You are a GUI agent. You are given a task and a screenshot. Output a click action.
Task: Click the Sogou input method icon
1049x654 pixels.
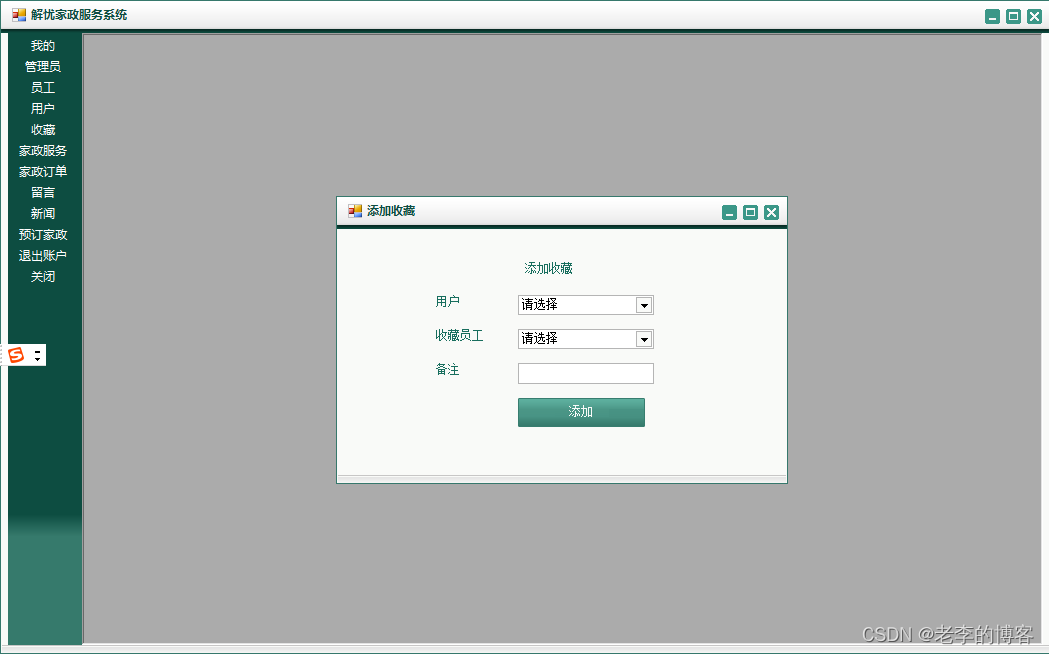(16, 355)
